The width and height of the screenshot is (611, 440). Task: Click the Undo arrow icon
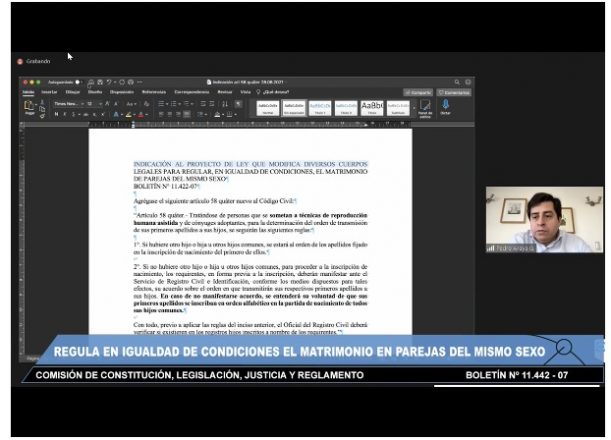109,82
